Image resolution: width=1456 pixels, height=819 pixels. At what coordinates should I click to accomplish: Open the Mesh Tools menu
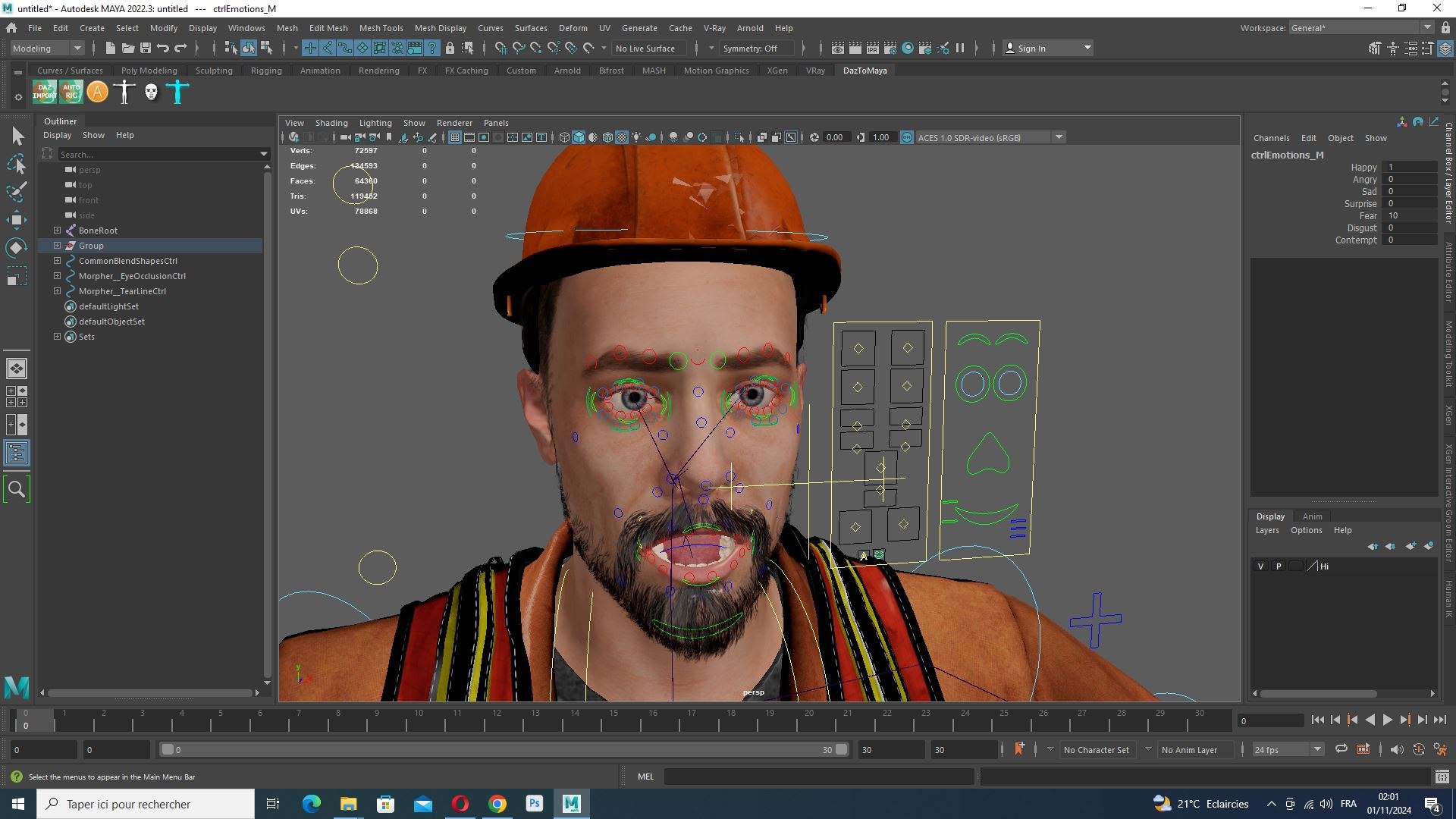(x=381, y=28)
